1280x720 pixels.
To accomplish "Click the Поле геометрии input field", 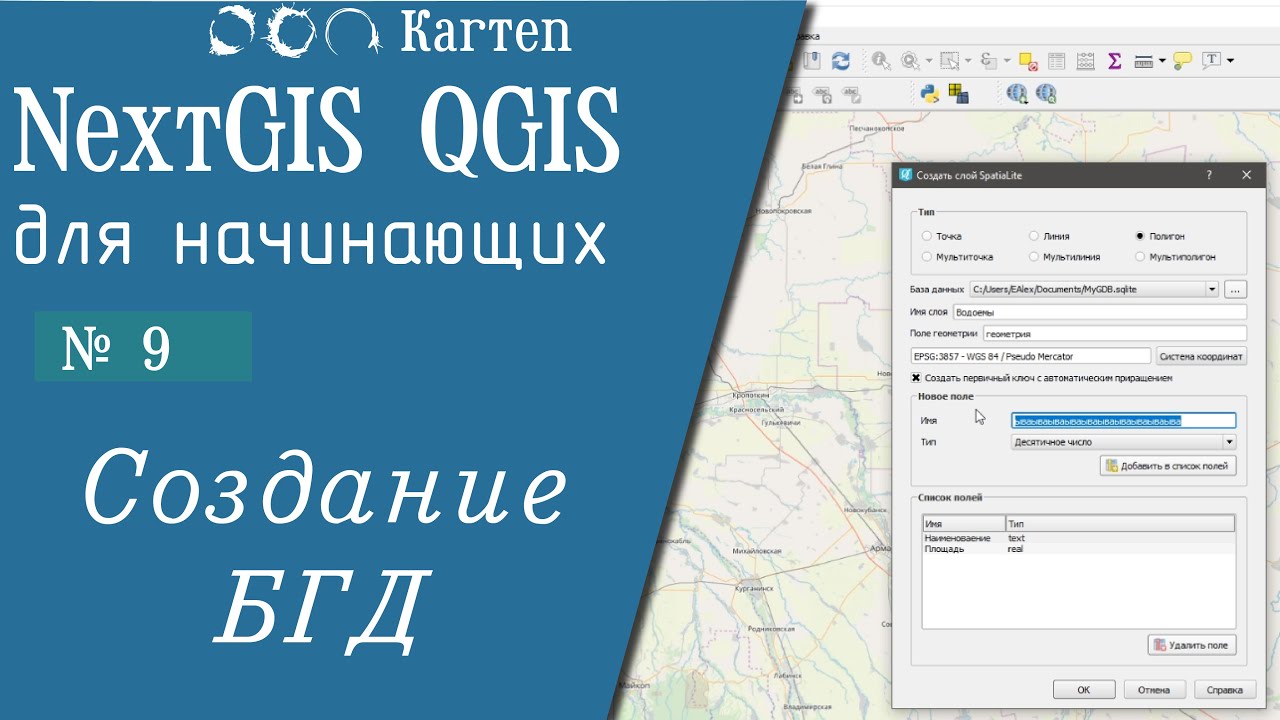I will pyautogui.click(x=1115, y=334).
